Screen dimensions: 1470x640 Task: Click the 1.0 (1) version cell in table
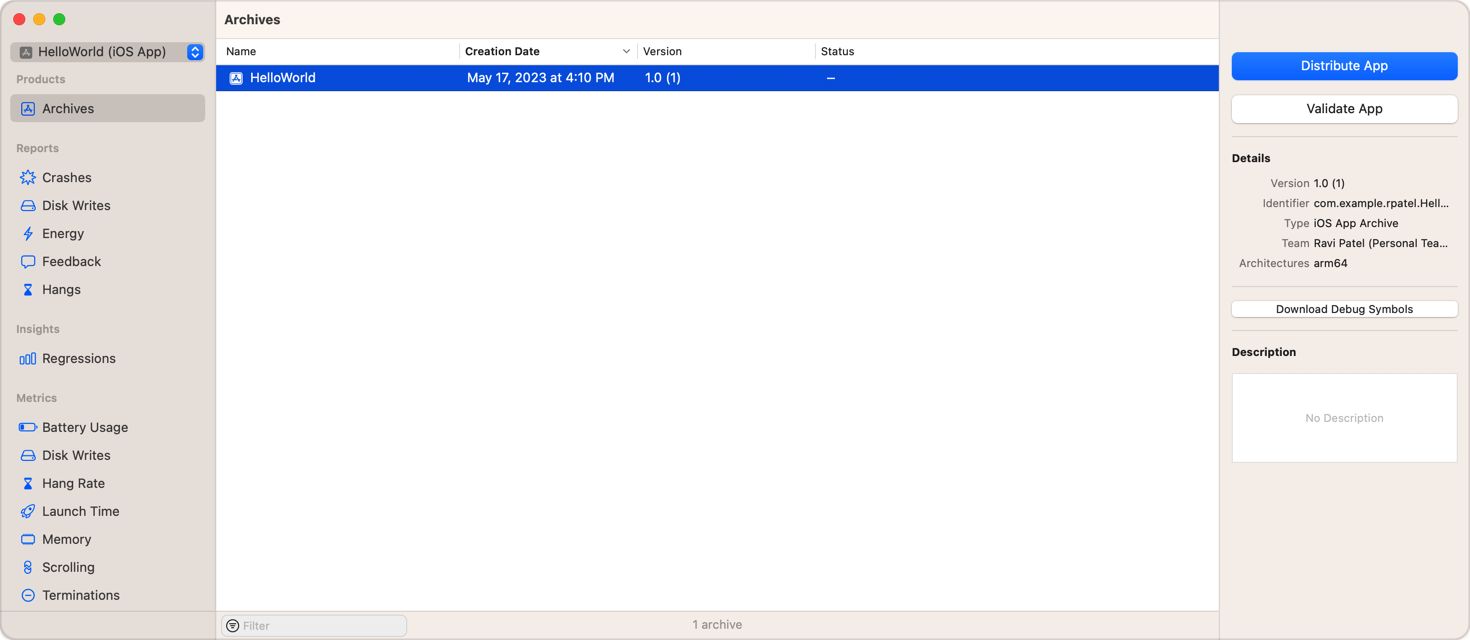663,78
